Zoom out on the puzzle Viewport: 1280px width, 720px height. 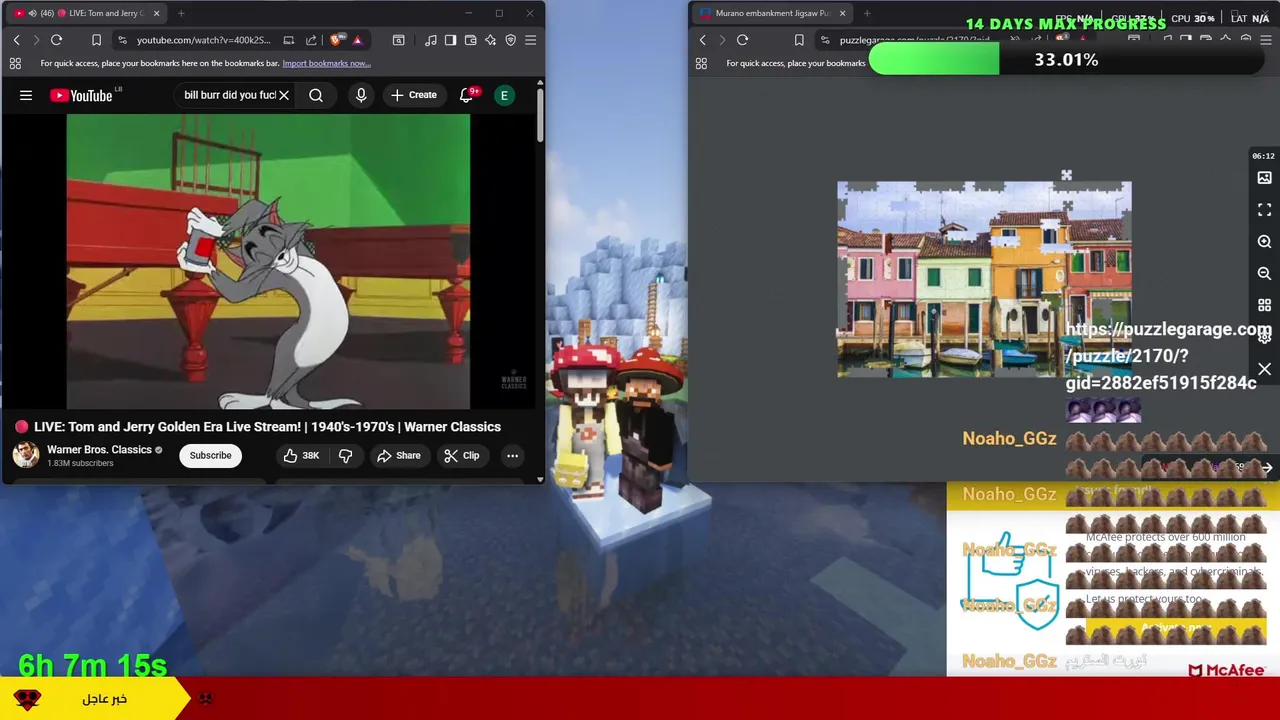click(1264, 273)
